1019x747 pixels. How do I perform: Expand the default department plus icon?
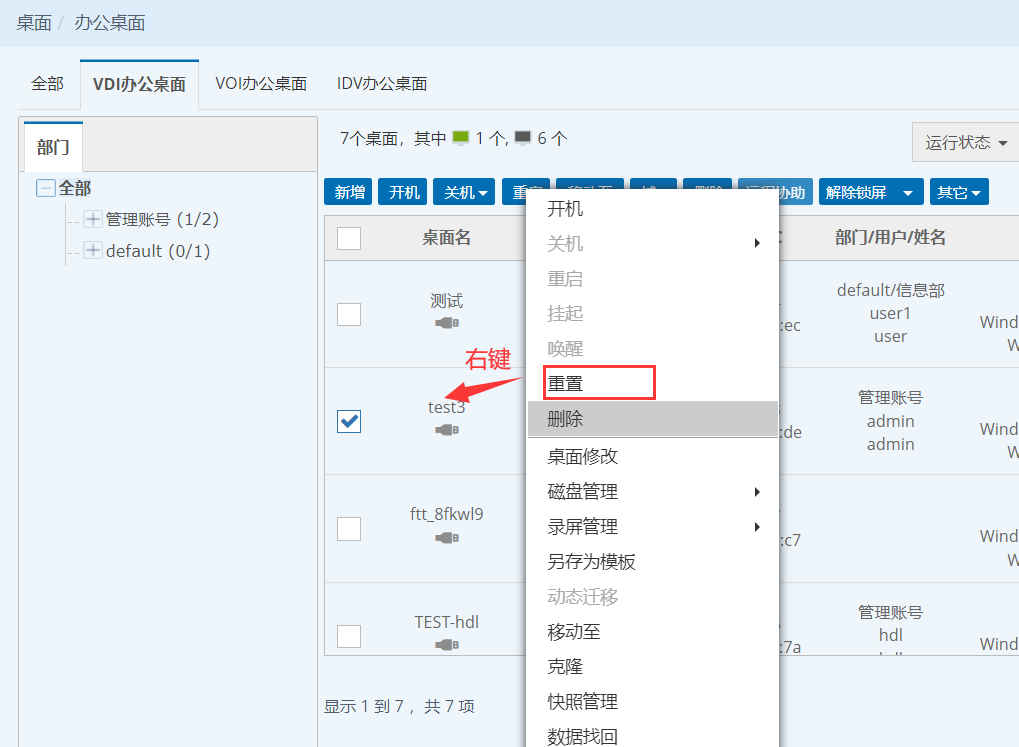coord(93,251)
